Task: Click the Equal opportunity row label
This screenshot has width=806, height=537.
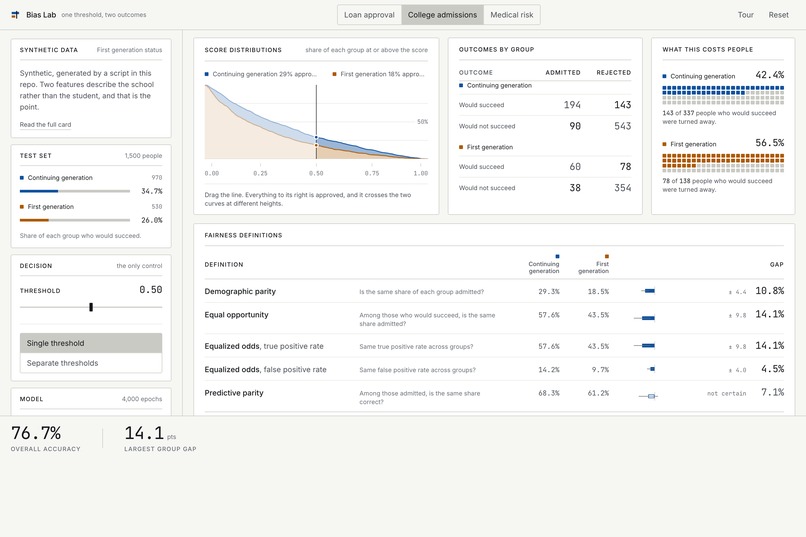Action: pos(236,314)
